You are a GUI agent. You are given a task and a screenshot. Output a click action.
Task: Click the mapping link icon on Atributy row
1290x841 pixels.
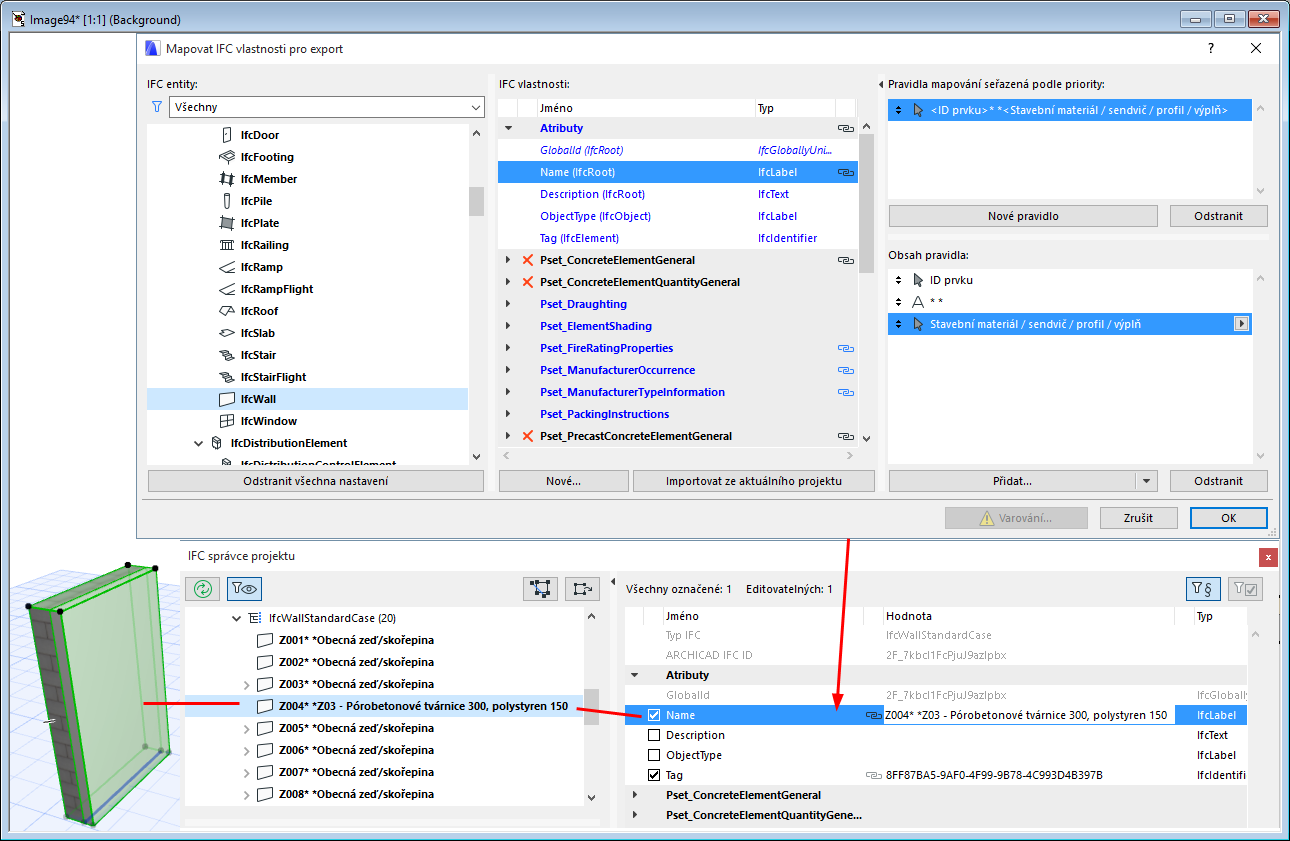click(x=845, y=129)
